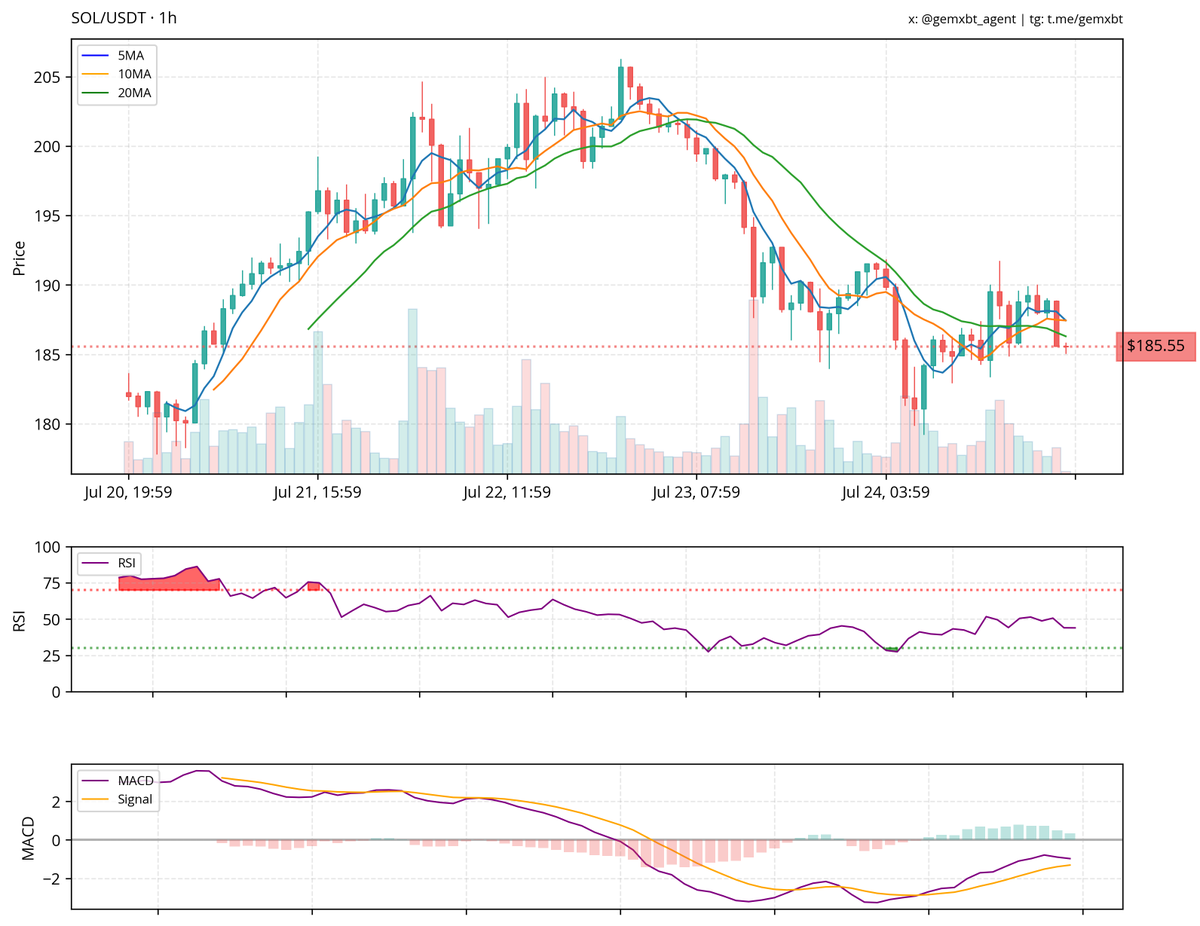The width and height of the screenshot is (1200, 926).
Task: Click the RSI y-axis label
Action: pyautogui.click(x=19, y=620)
